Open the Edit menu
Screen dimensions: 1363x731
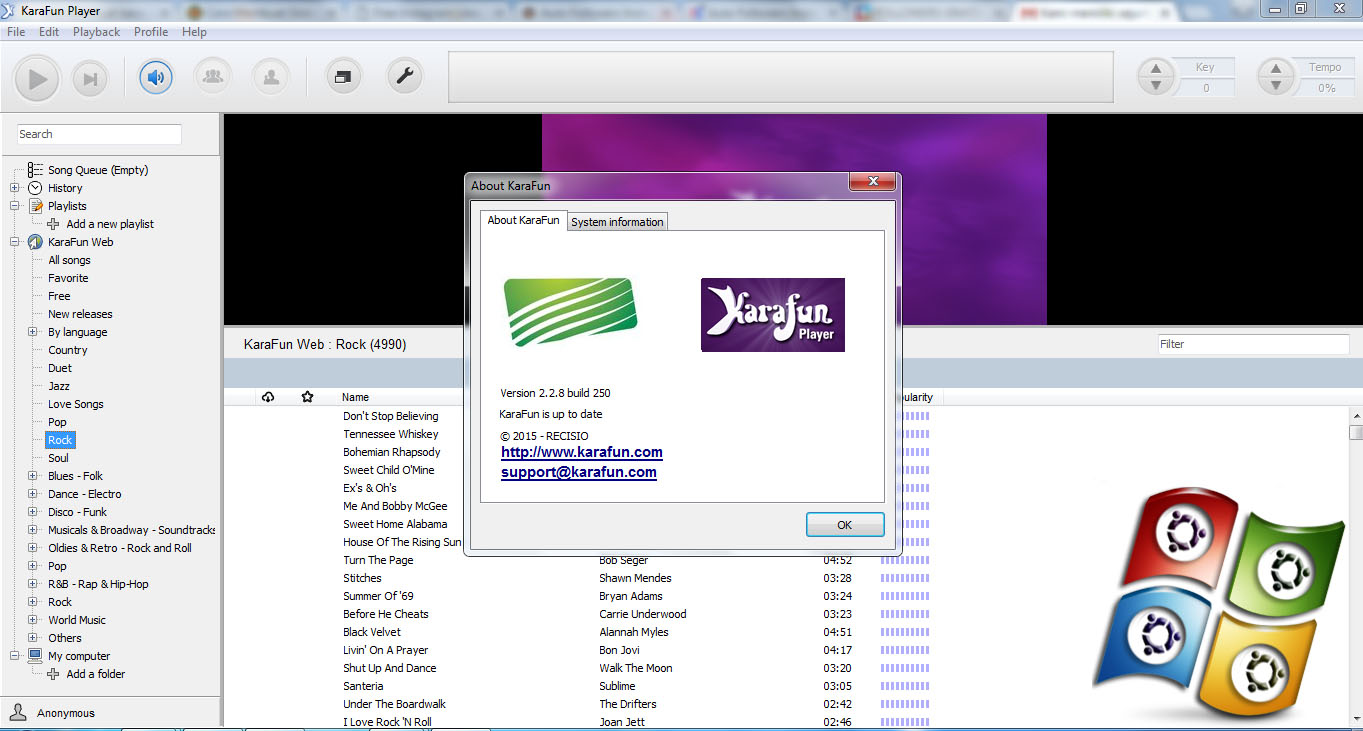pos(49,32)
